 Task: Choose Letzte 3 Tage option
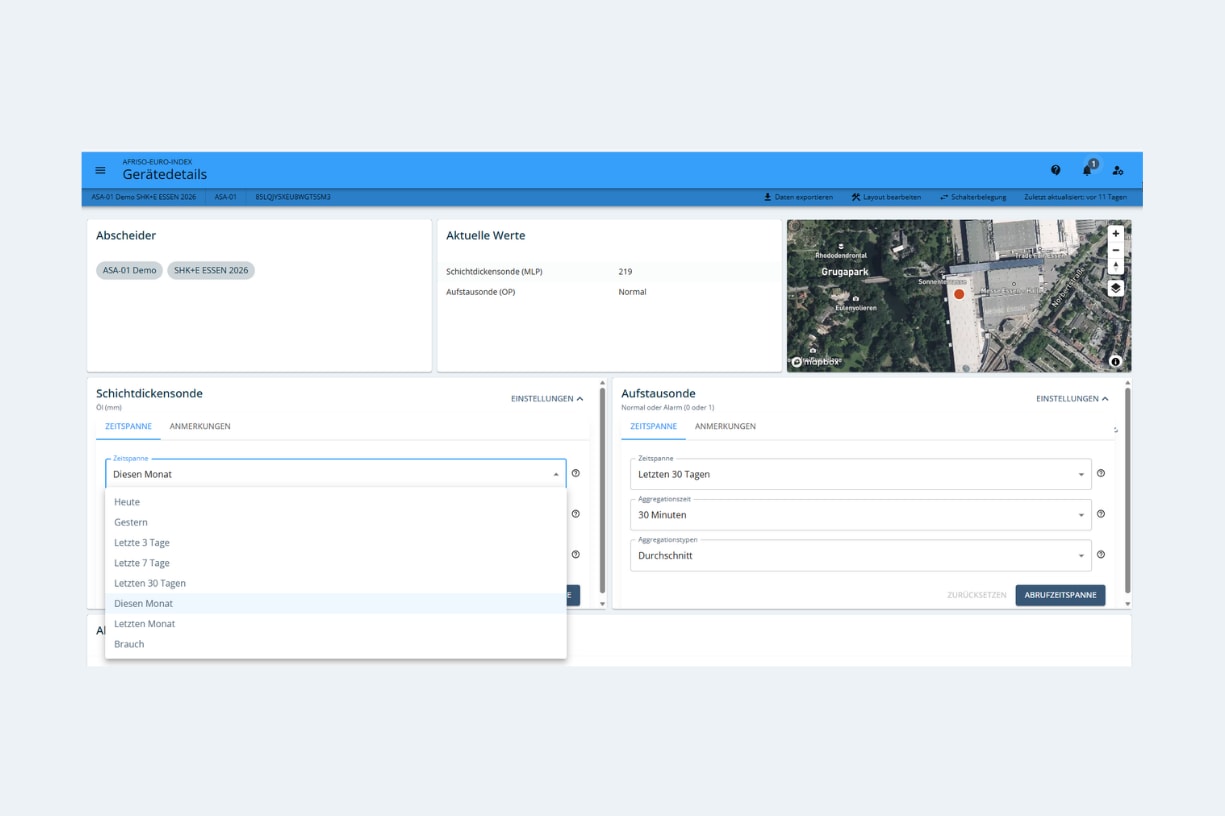[x=336, y=543]
